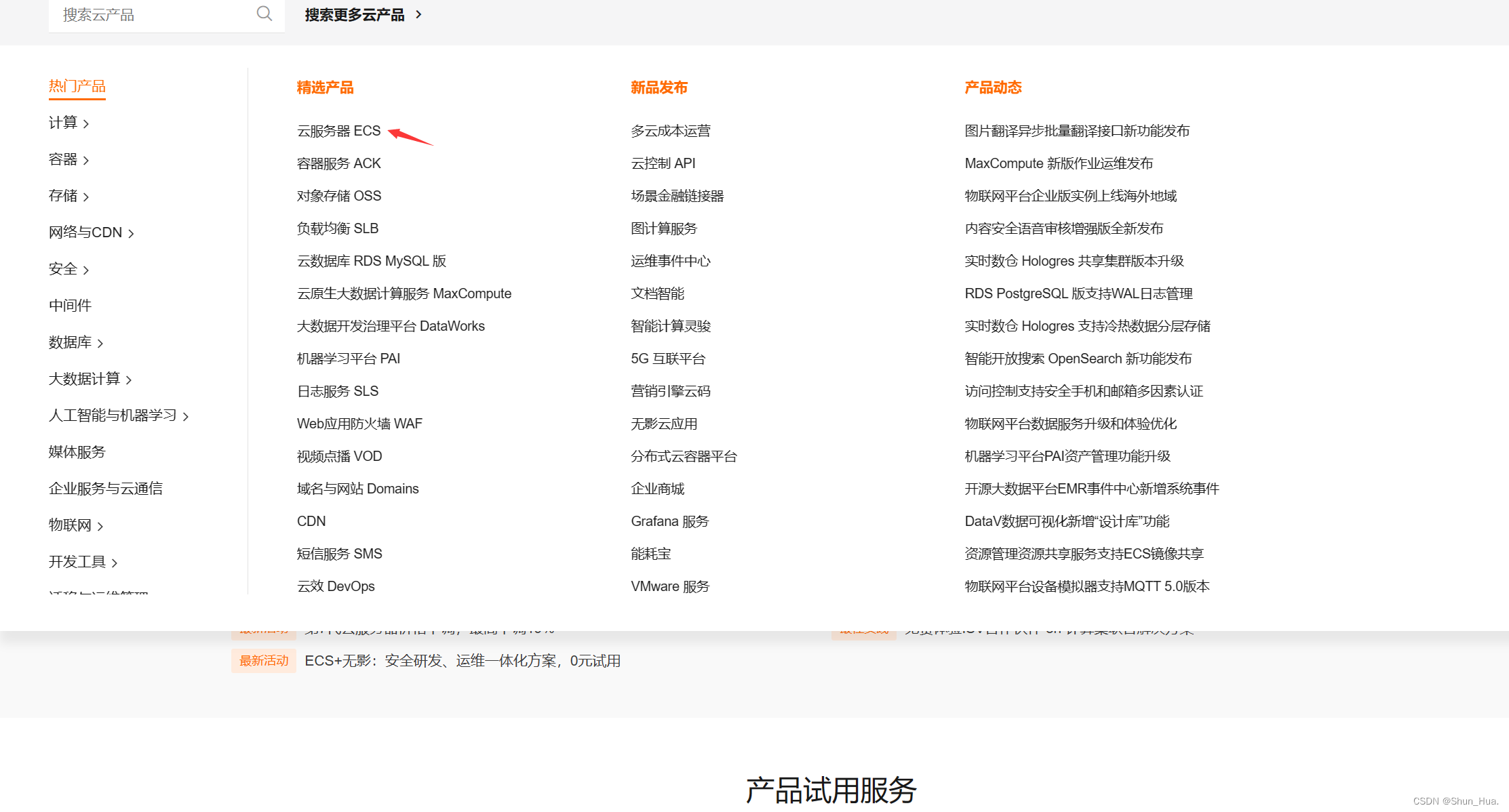Screen dimensions: 1509x812
Task: Expand the 计算 category
Action: pos(68,123)
